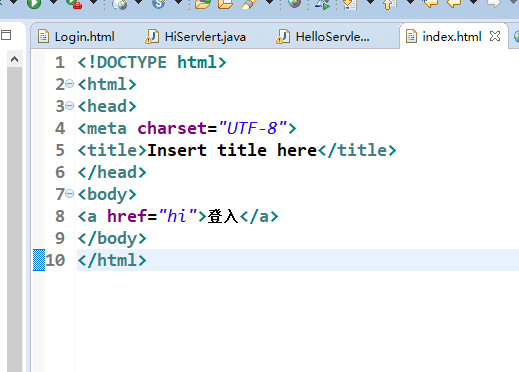Close the index.html tab

(495, 36)
